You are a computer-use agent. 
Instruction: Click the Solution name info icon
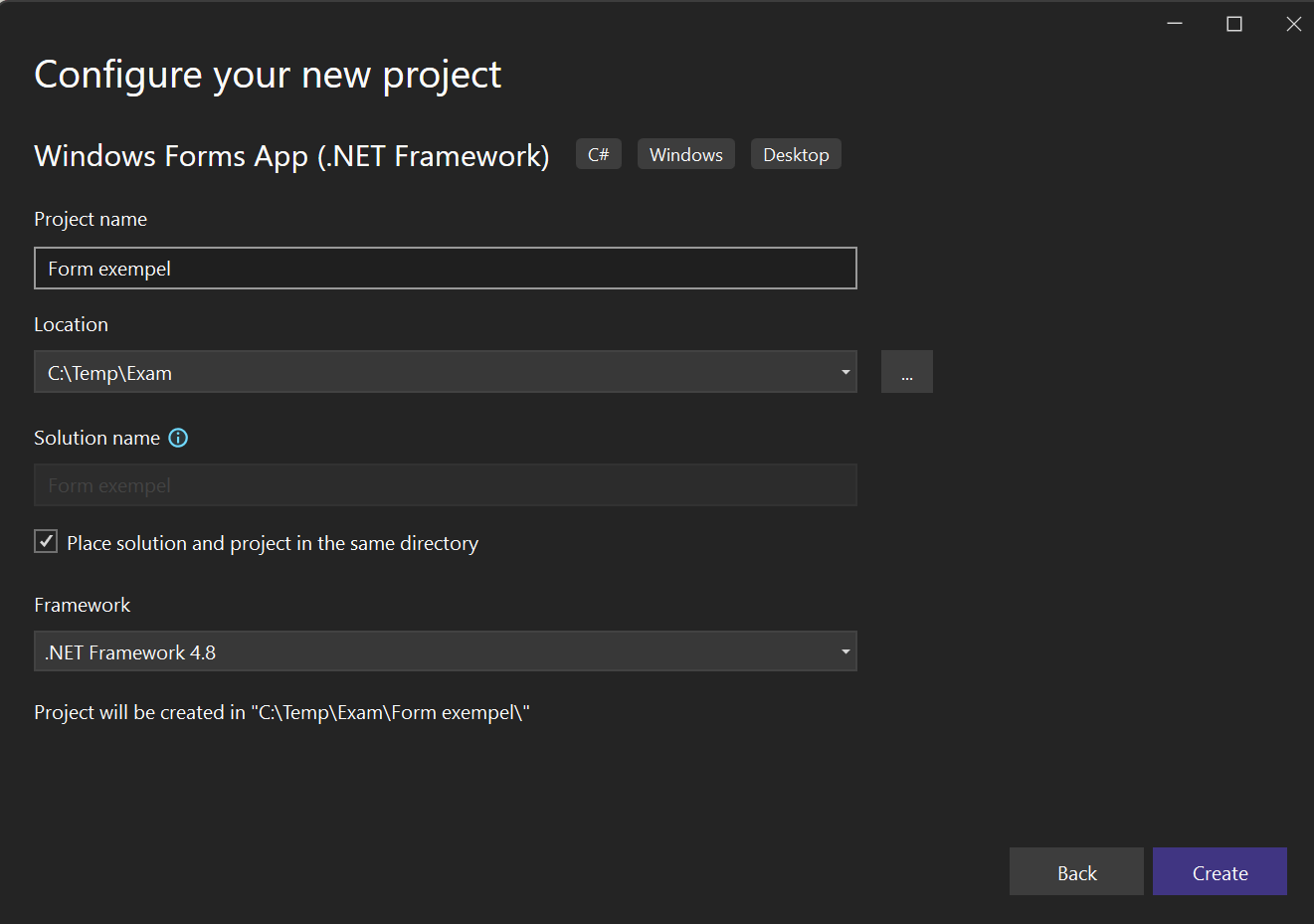(x=178, y=438)
